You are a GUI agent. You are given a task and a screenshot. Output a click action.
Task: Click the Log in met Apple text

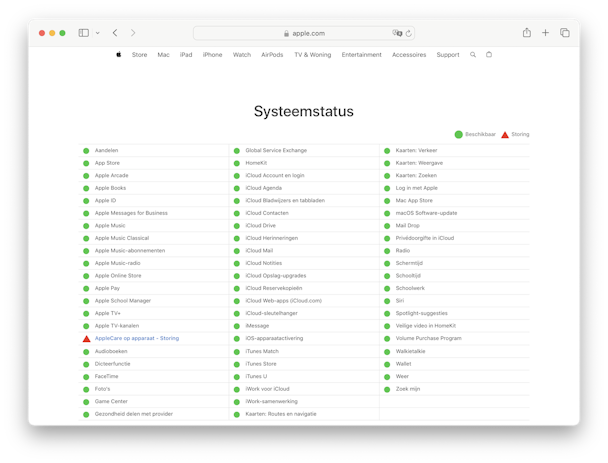coord(416,188)
